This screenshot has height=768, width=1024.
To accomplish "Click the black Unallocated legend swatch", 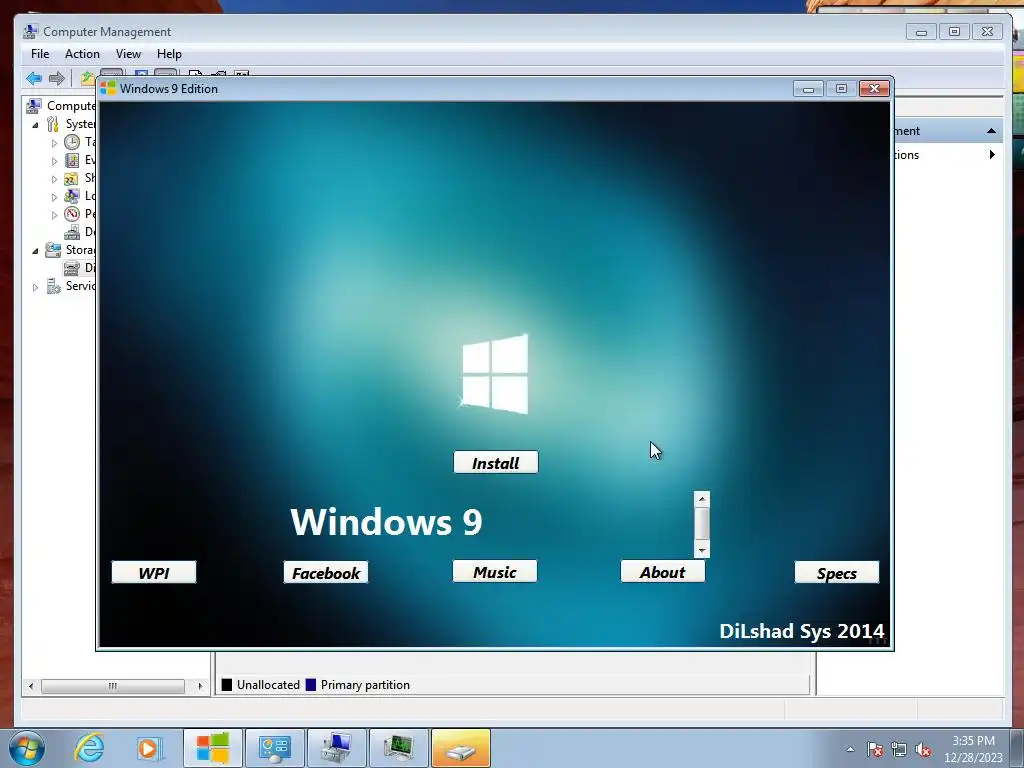I will pos(227,684).
